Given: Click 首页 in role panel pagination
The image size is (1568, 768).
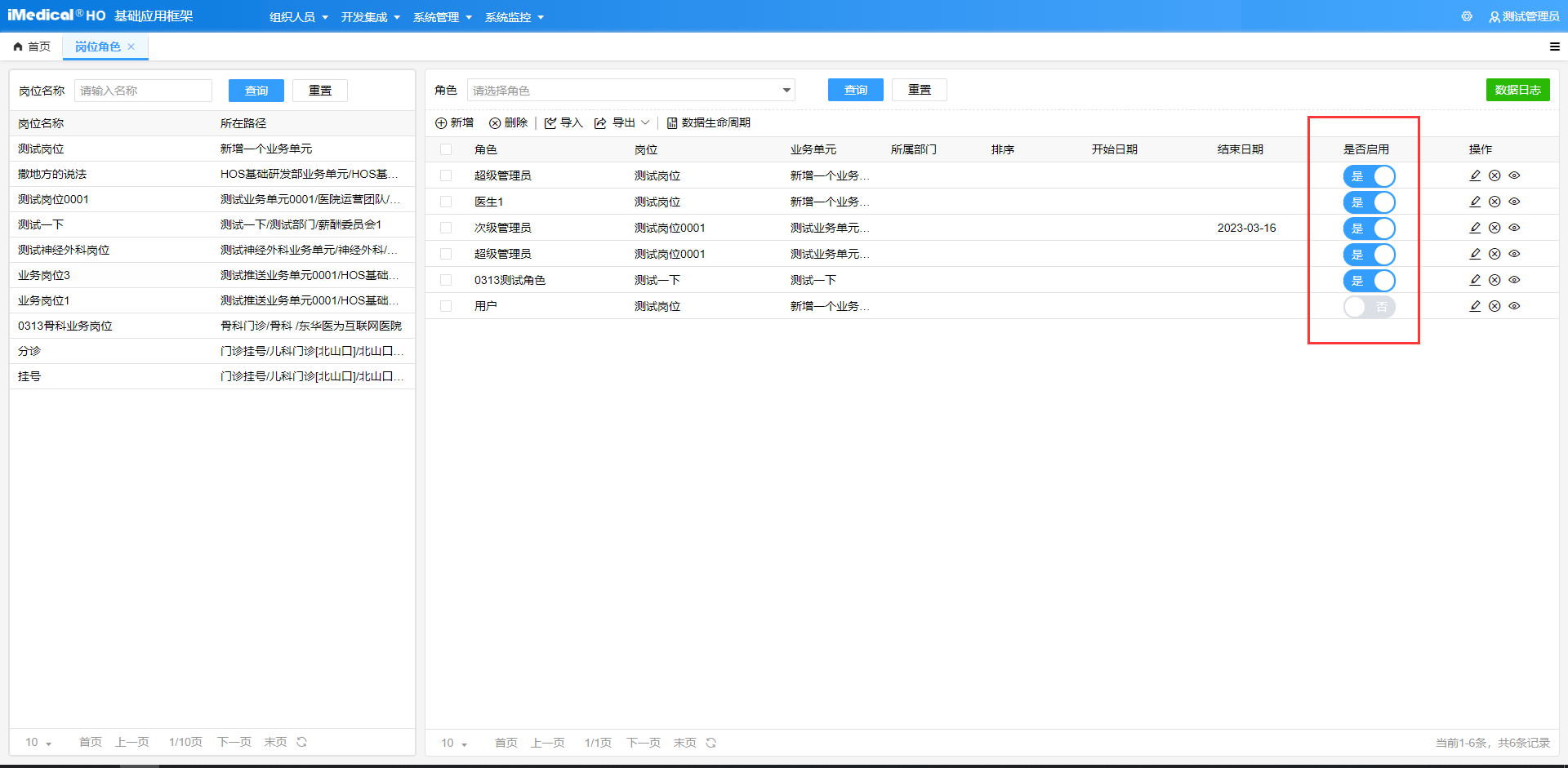Looking at the screenshot, I should pos(506,743).
